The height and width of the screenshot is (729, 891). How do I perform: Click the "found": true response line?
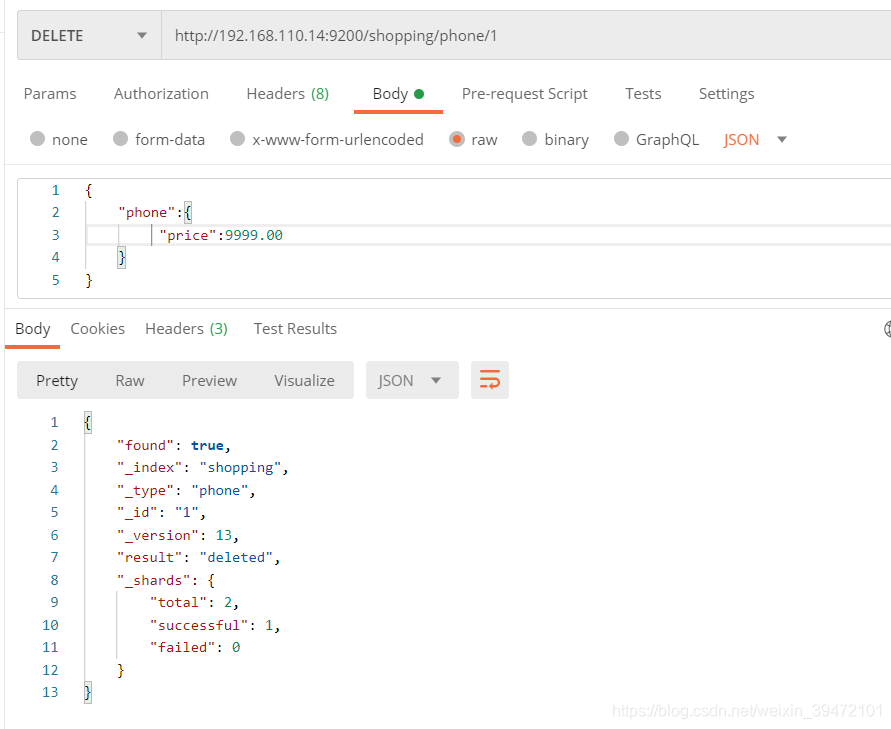[x=174, y=445]
